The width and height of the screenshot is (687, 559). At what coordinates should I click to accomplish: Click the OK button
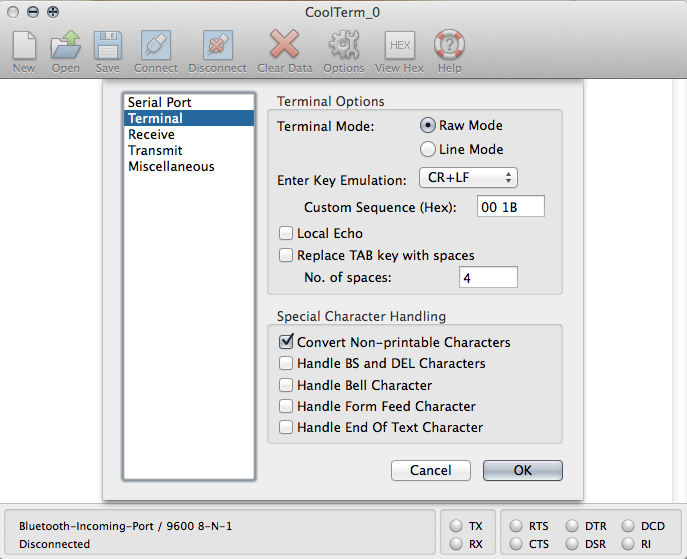(523, 470)
